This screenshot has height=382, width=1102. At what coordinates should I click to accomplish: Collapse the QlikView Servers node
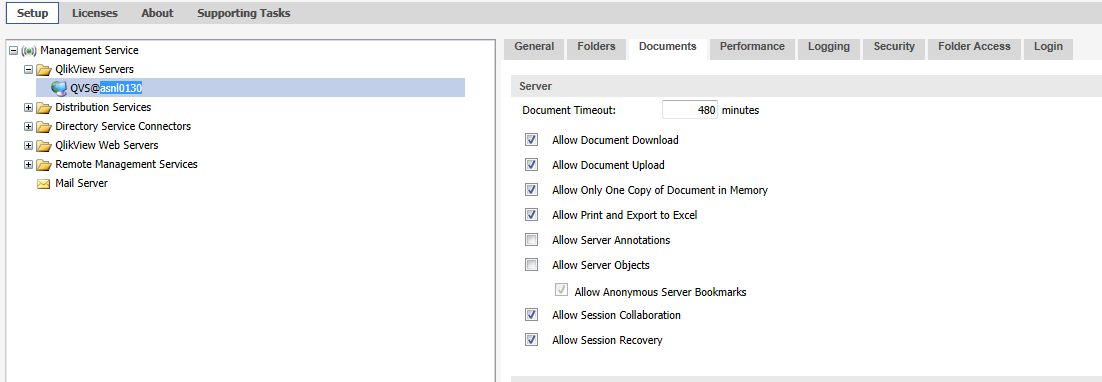pyautogui.click(x=28, y=70)
